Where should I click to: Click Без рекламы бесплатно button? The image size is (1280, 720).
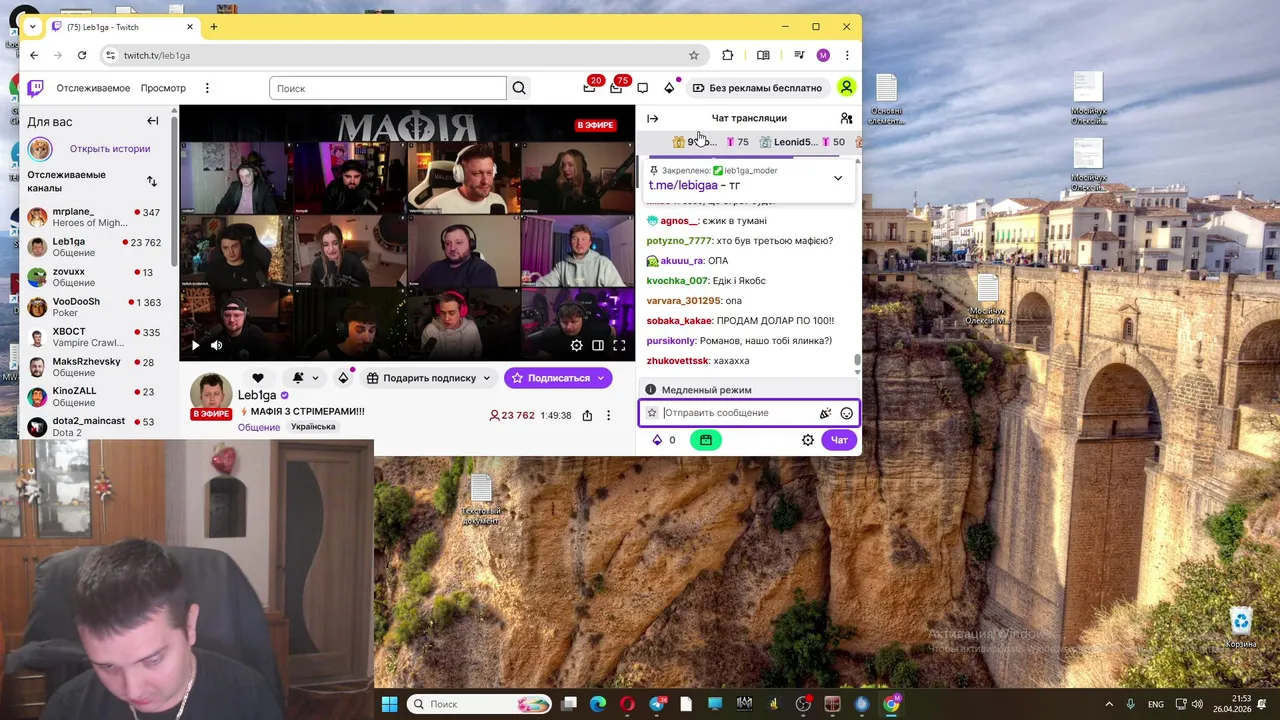coord(757,88)
